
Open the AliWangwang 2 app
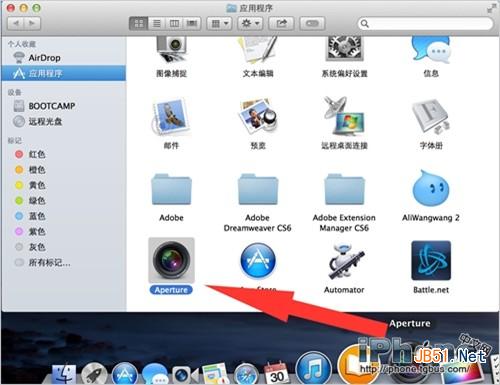pos(431,188)
